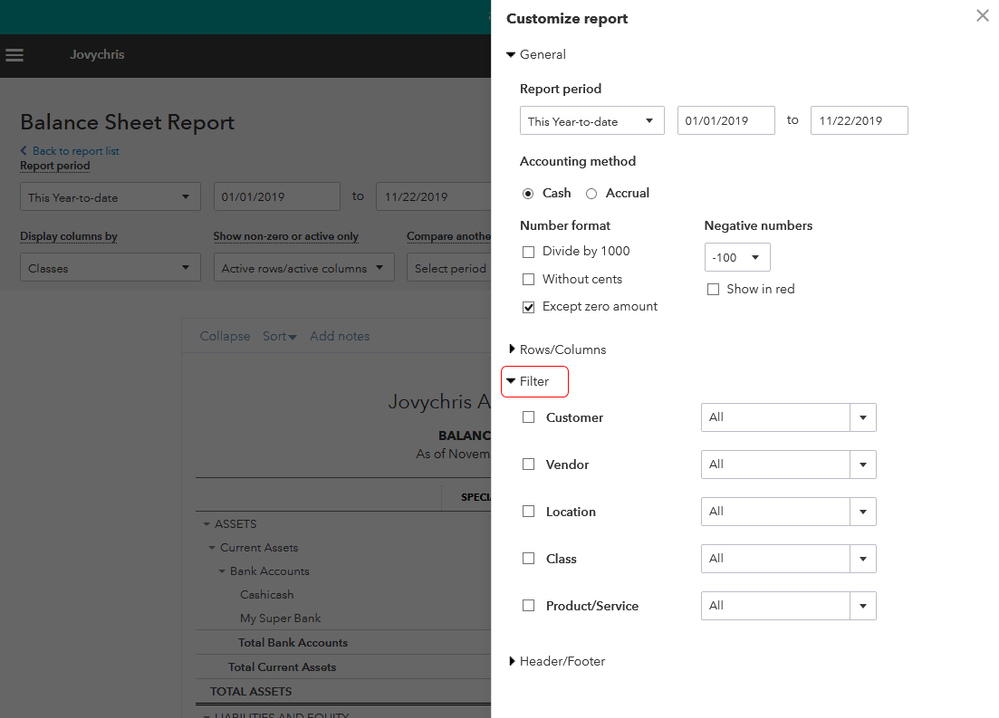Click the end date field 11/22/2019 in panel

point(859,121)
